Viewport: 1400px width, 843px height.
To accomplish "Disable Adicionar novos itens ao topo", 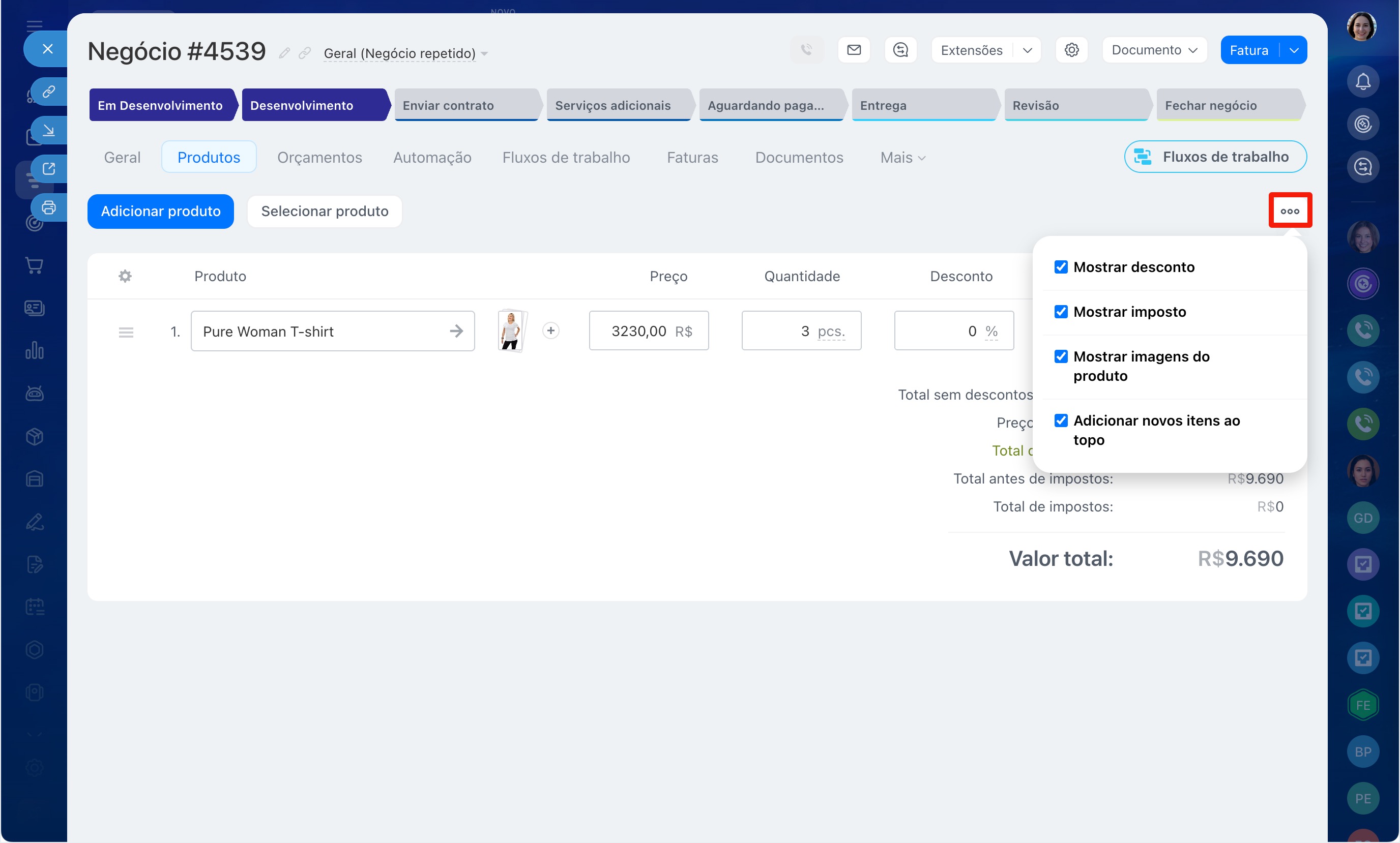I will point(1060,420).
